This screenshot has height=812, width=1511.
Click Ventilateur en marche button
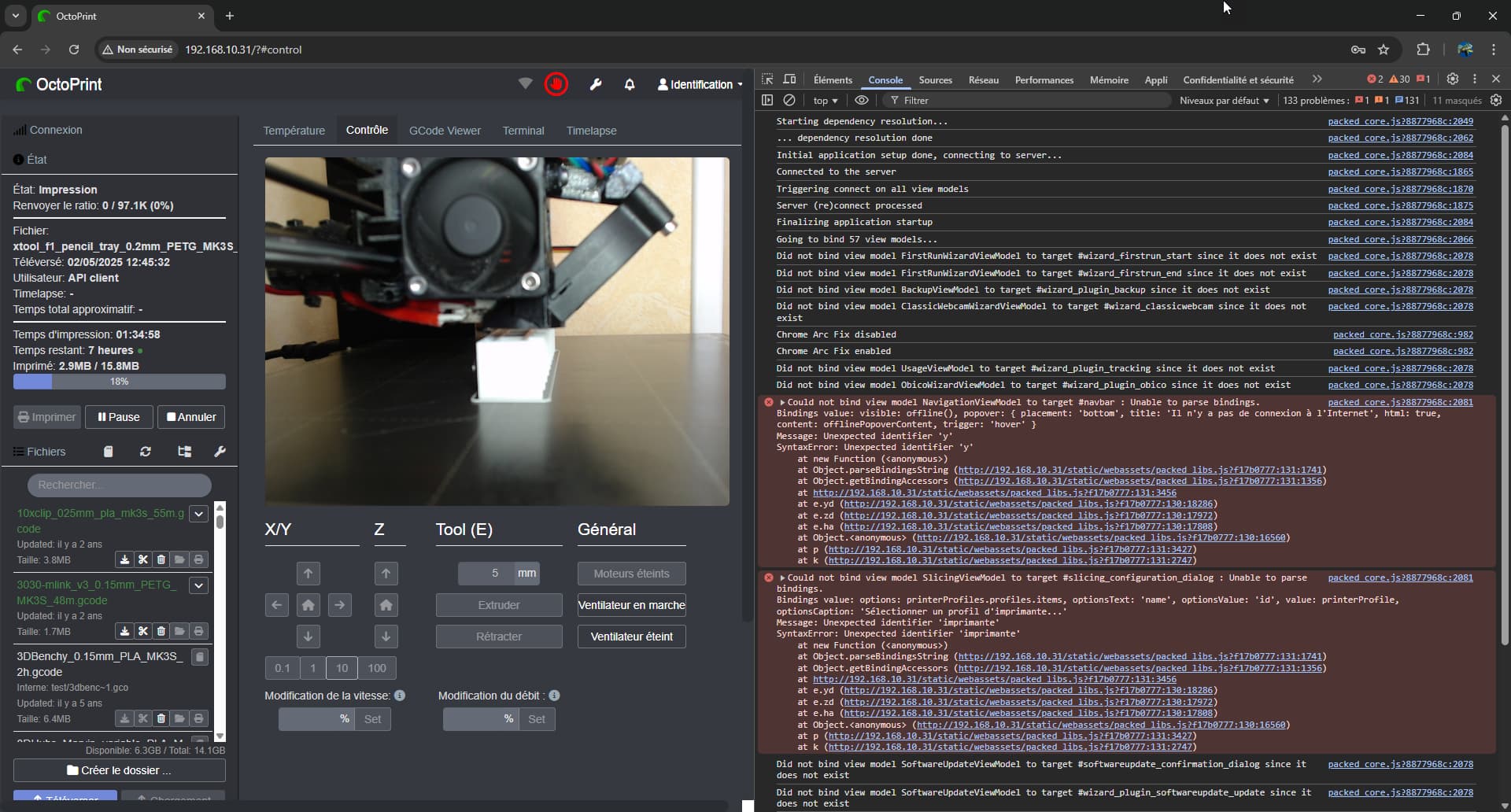click(632, 605)
